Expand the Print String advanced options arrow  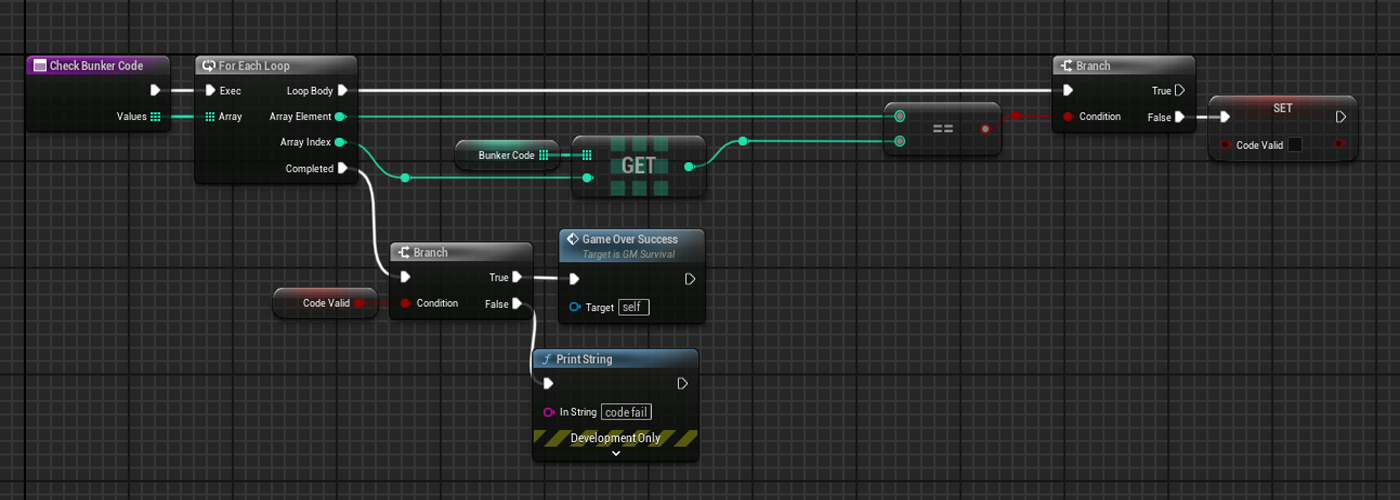coord(615,453)
